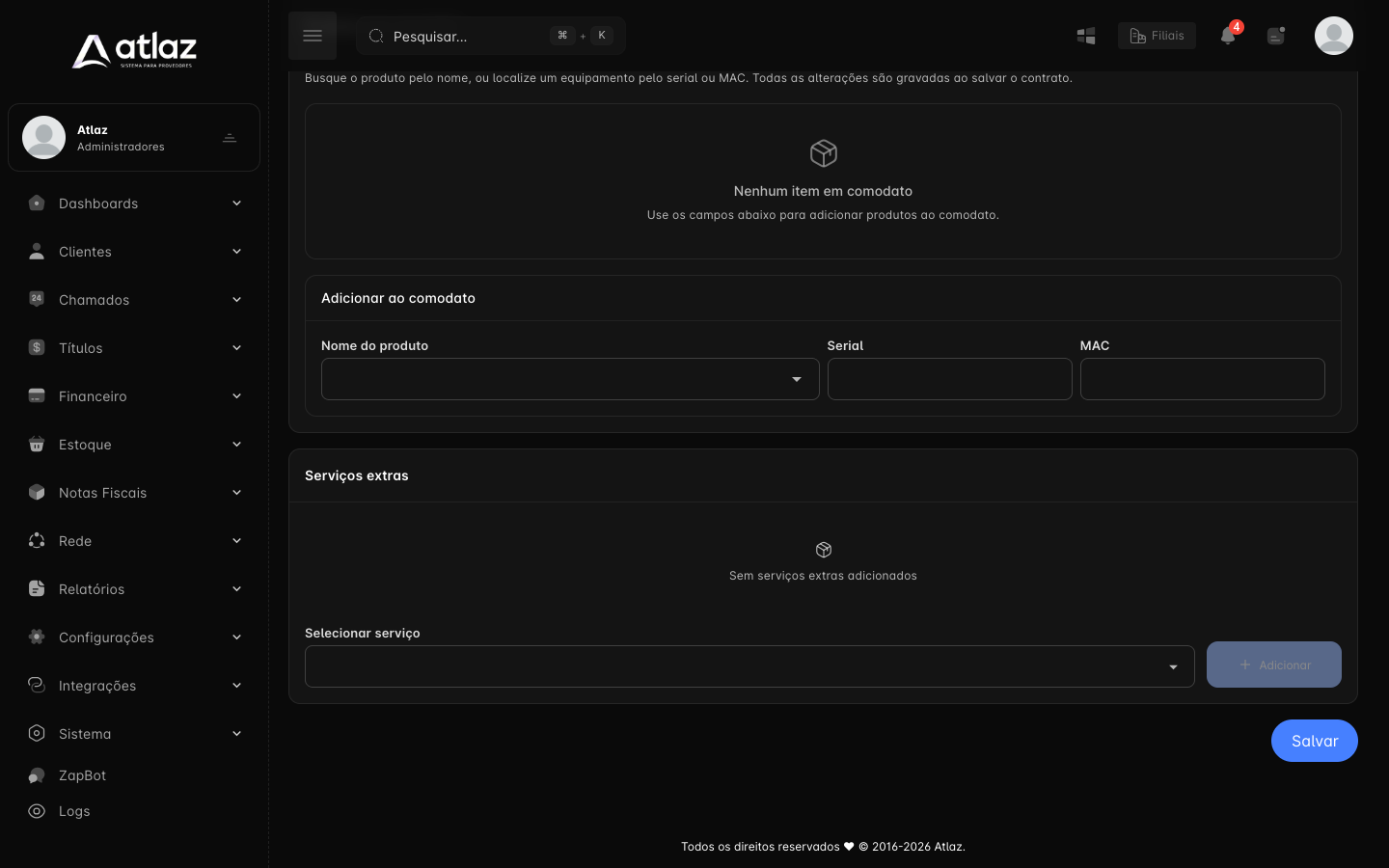
Task: Click the Relatórios document icon
Action: [x=37, y=588]
